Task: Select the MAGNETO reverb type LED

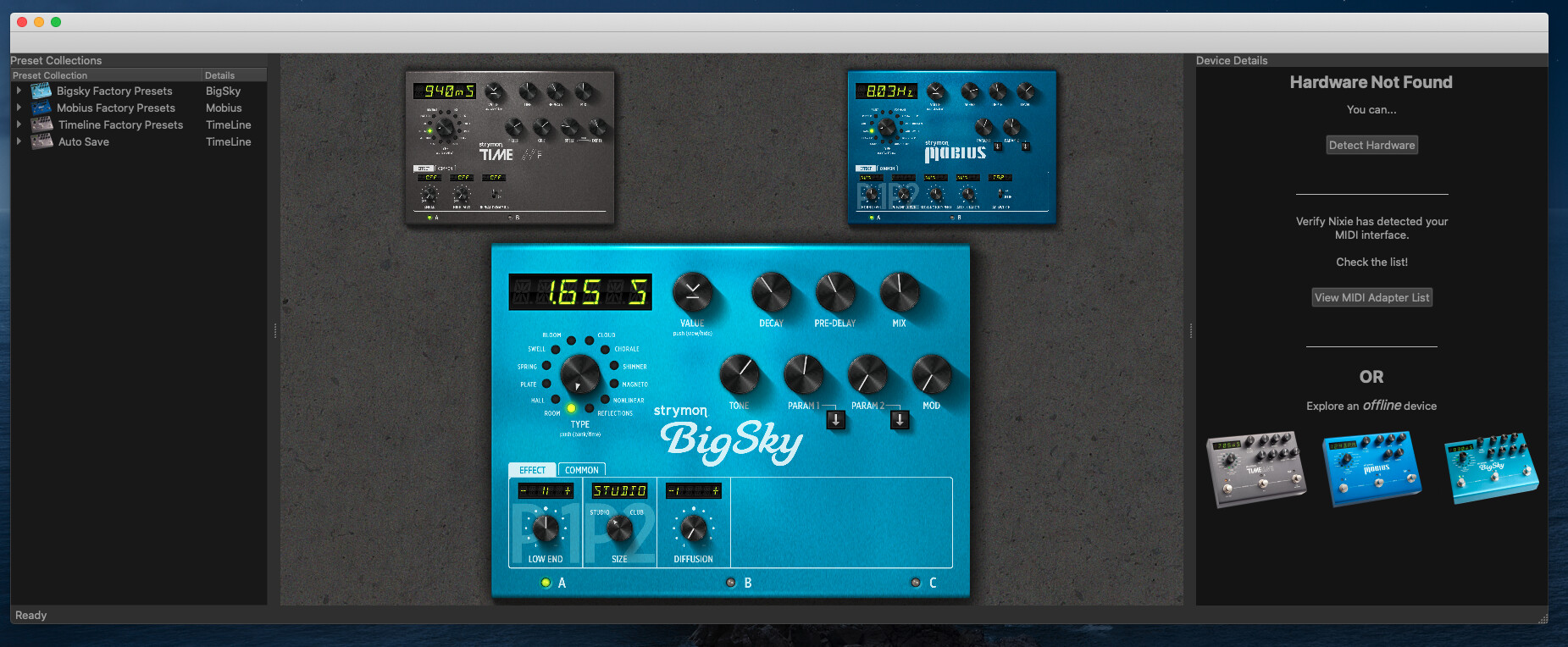Action: coord(614,384)
